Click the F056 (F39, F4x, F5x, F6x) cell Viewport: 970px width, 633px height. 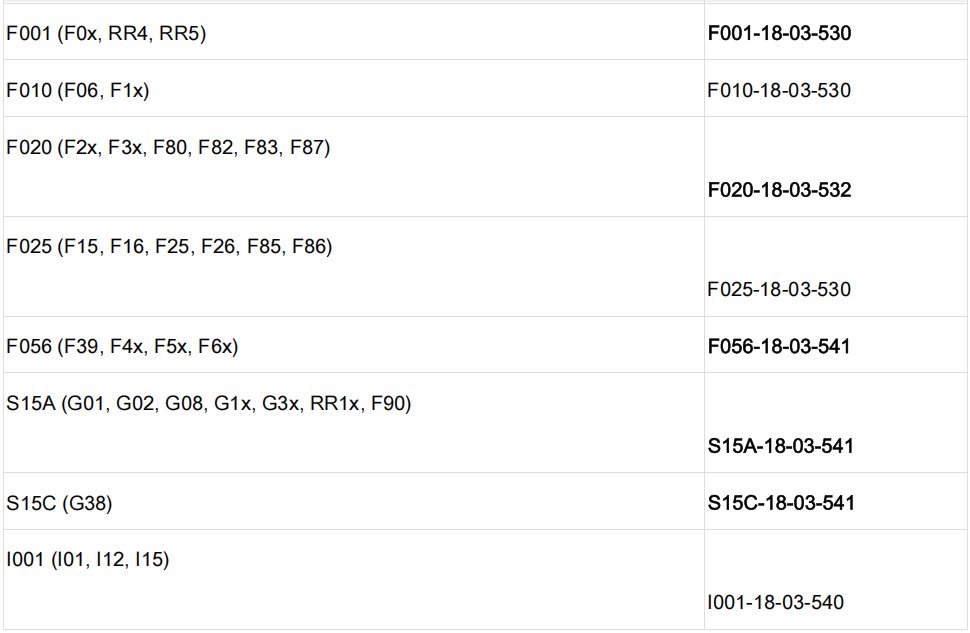[x=122, y=346]
